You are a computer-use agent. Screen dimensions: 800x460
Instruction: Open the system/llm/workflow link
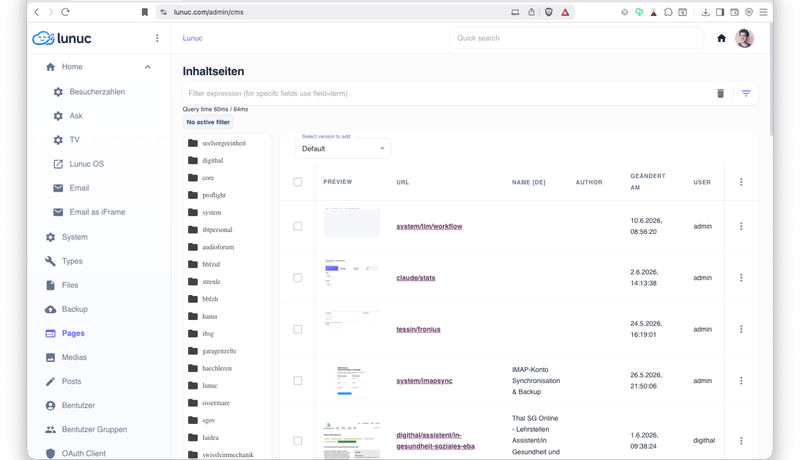pos(429,226)
